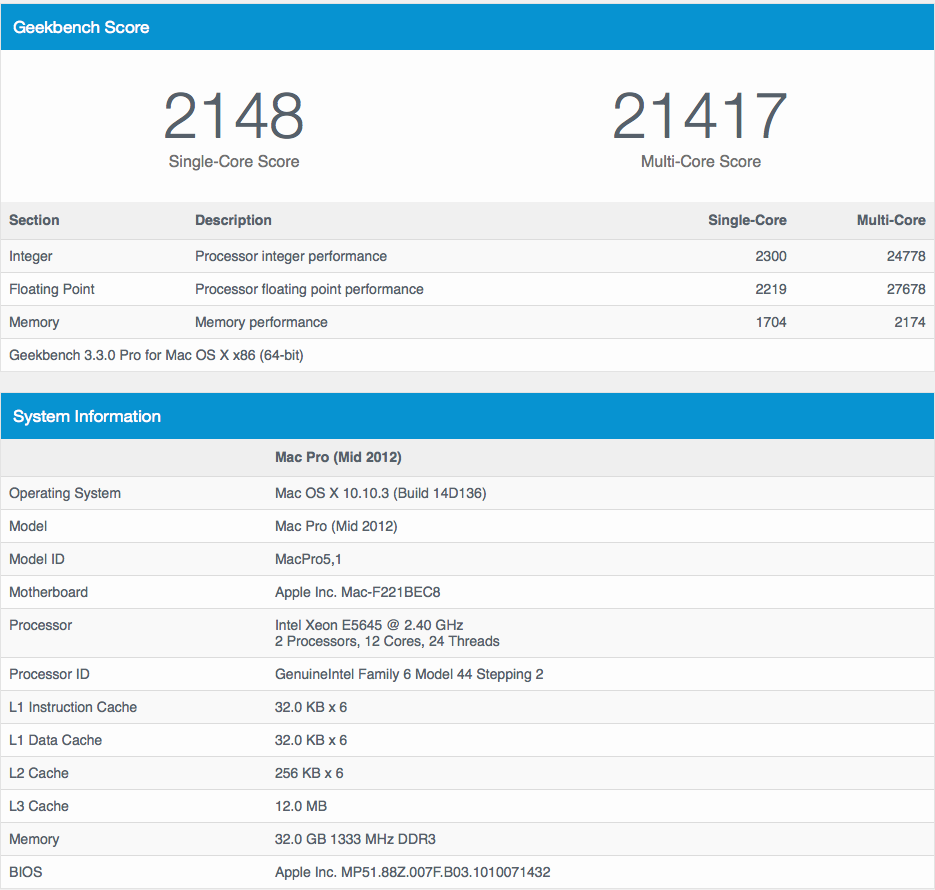The height and width of the screenshot is (890, 935).
Task: Click Floating Point multi-core value 27678
Action: (x=906, y=289)
